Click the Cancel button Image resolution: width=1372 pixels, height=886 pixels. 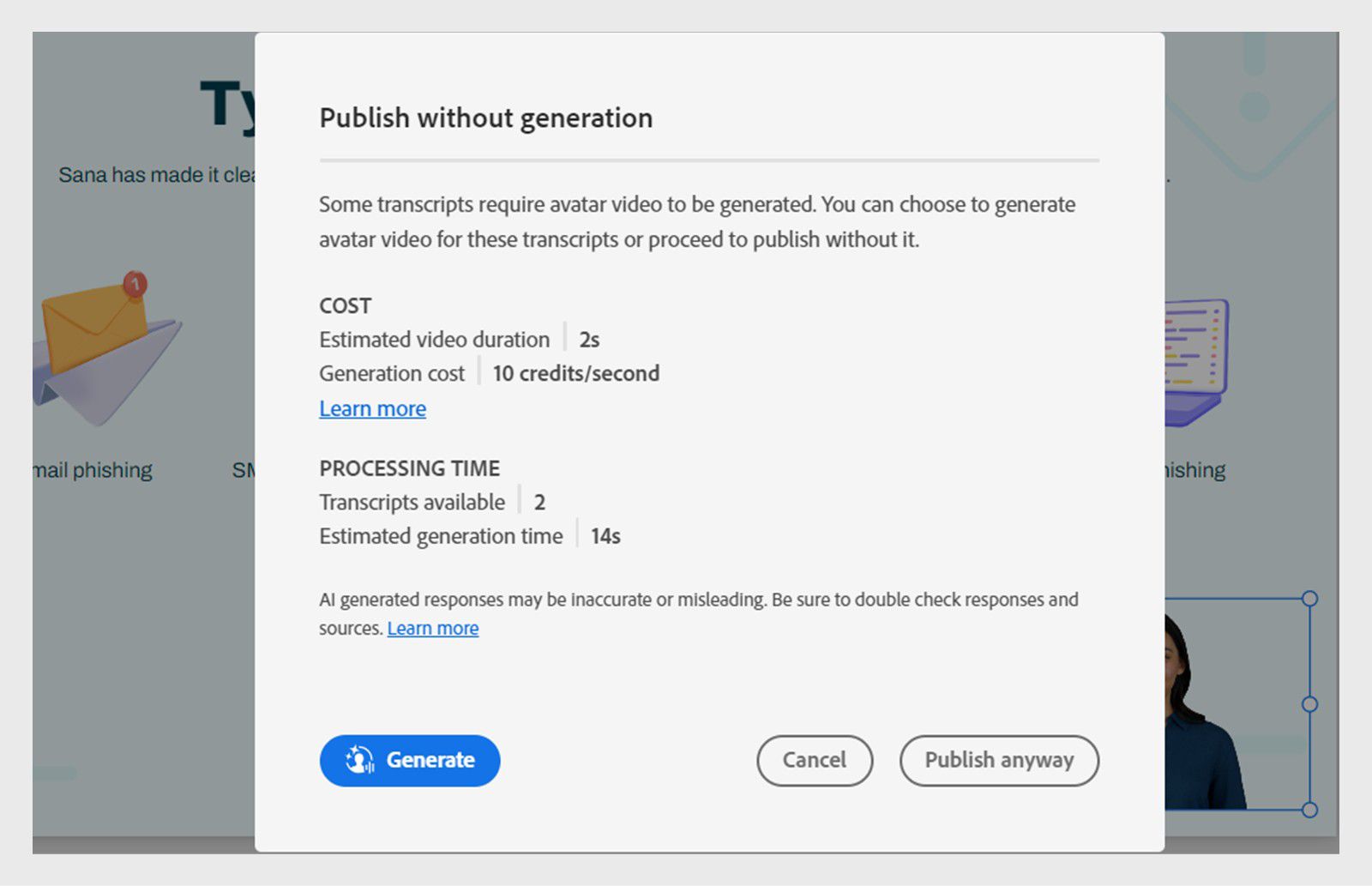point(814,760)
